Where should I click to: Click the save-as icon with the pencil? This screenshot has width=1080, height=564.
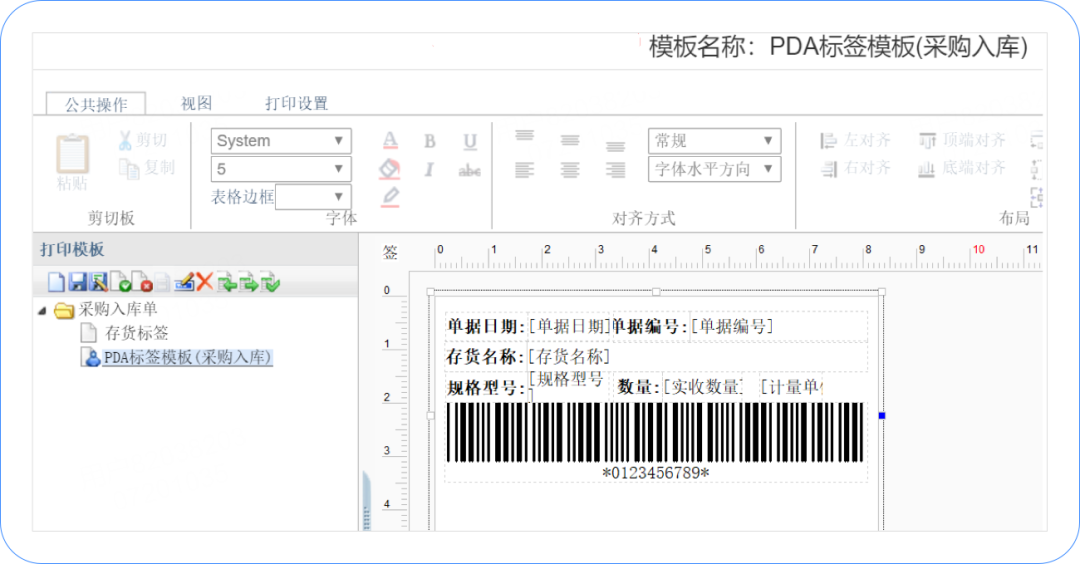98,282
